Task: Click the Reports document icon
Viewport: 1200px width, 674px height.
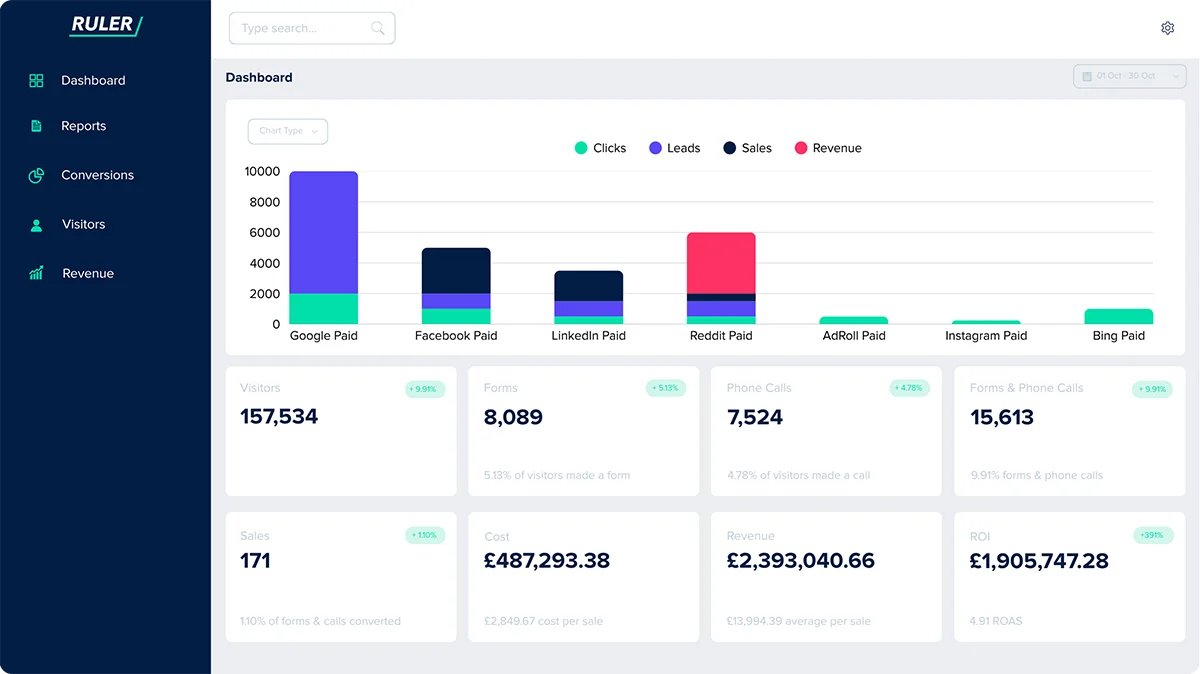Action: pyautogui.click(x=37, y=126)
